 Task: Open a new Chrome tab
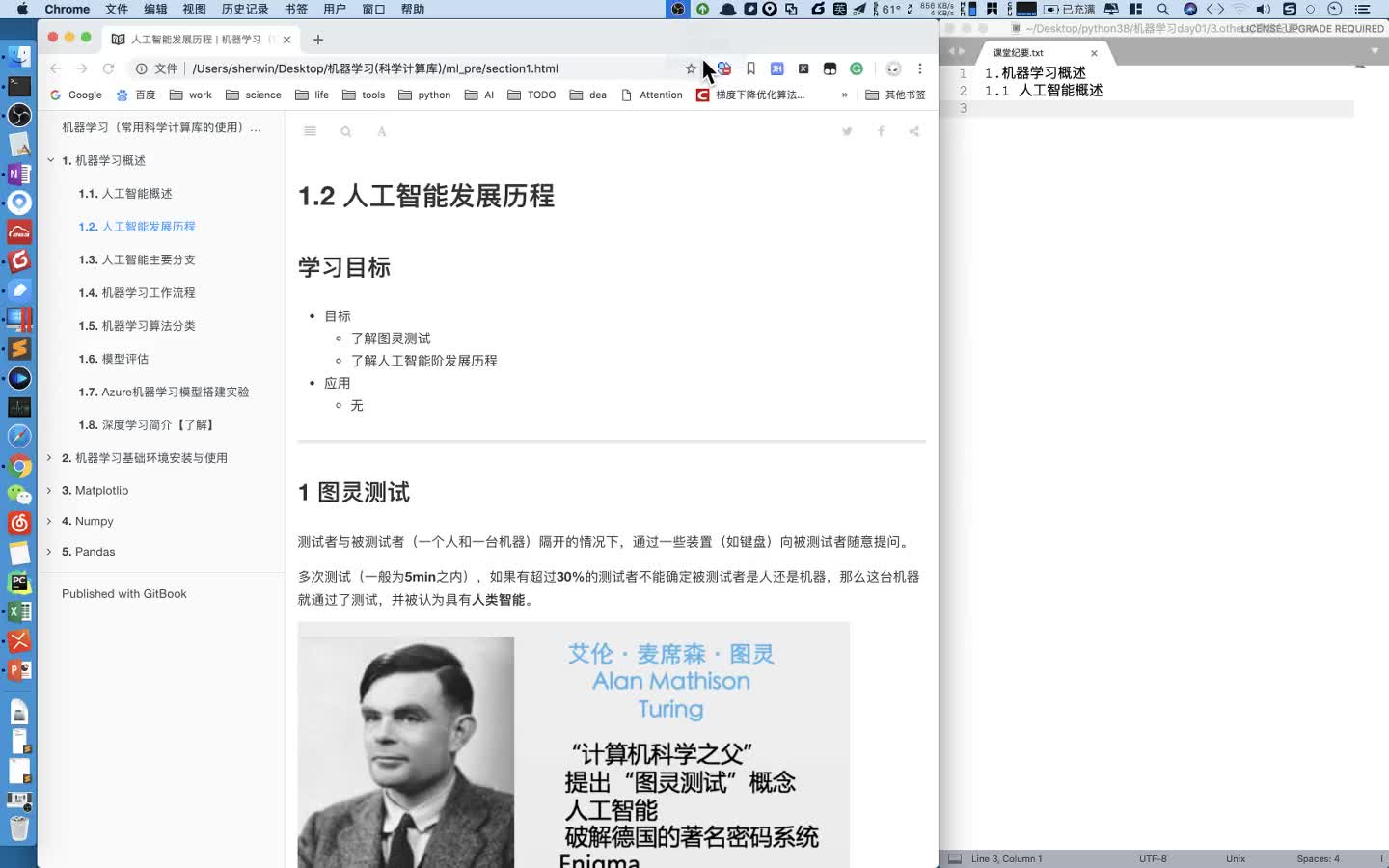pos(318,40)
